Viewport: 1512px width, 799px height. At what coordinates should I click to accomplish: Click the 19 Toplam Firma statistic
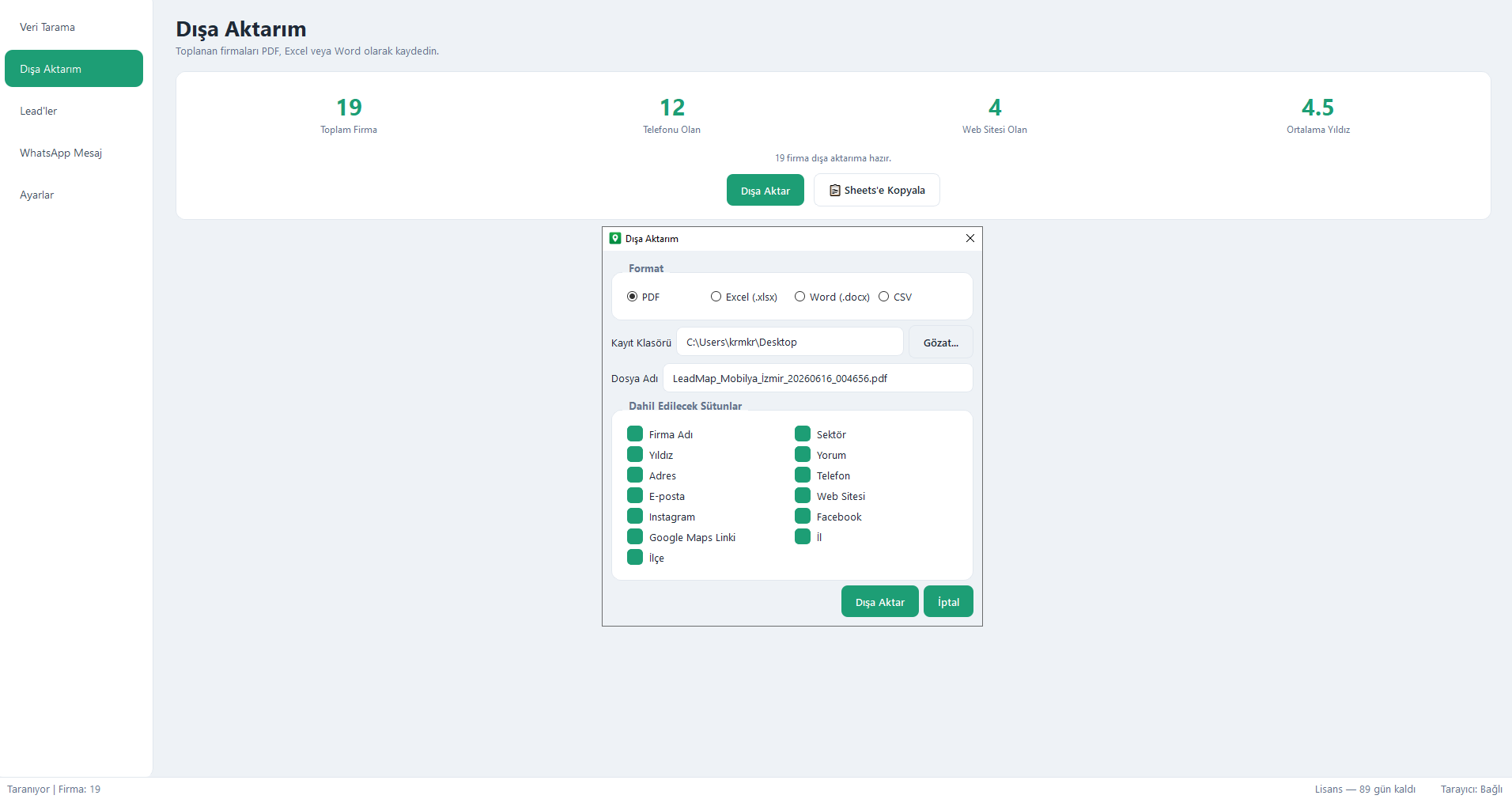point(349,115)
